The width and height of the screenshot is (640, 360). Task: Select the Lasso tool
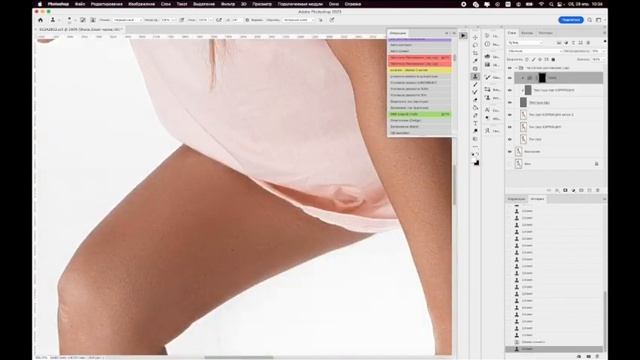tap(475, 45)
